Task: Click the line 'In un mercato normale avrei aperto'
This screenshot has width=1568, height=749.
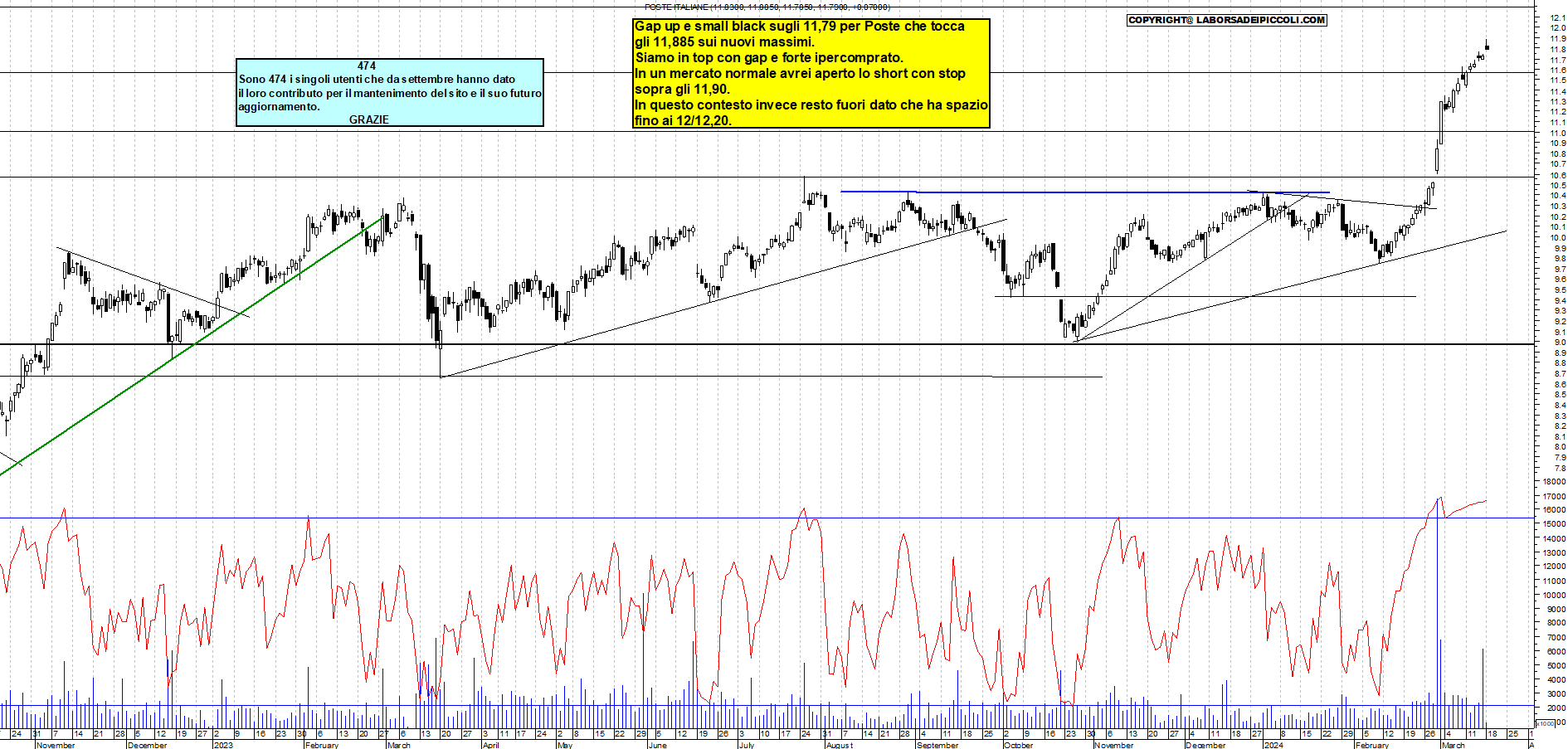Action: (801, 74)
